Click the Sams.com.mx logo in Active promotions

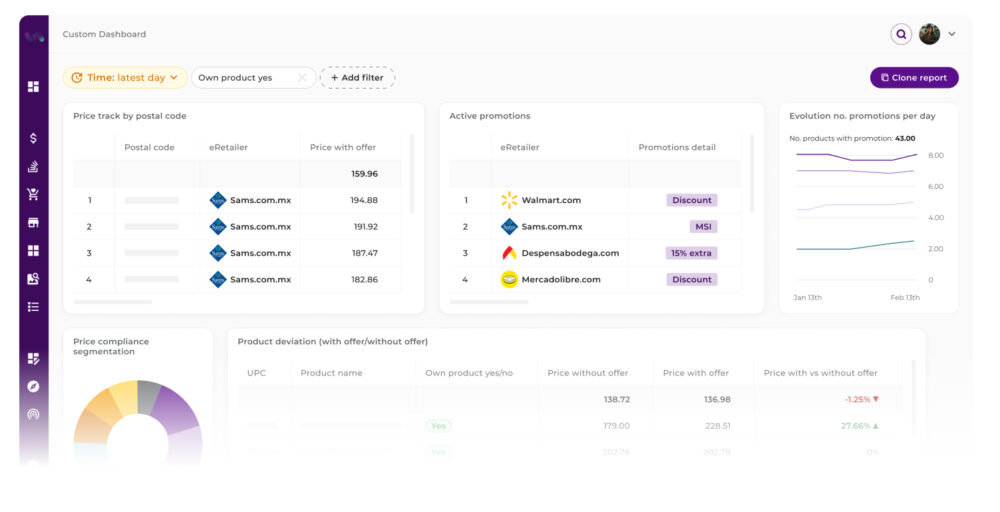pos(509,226)
